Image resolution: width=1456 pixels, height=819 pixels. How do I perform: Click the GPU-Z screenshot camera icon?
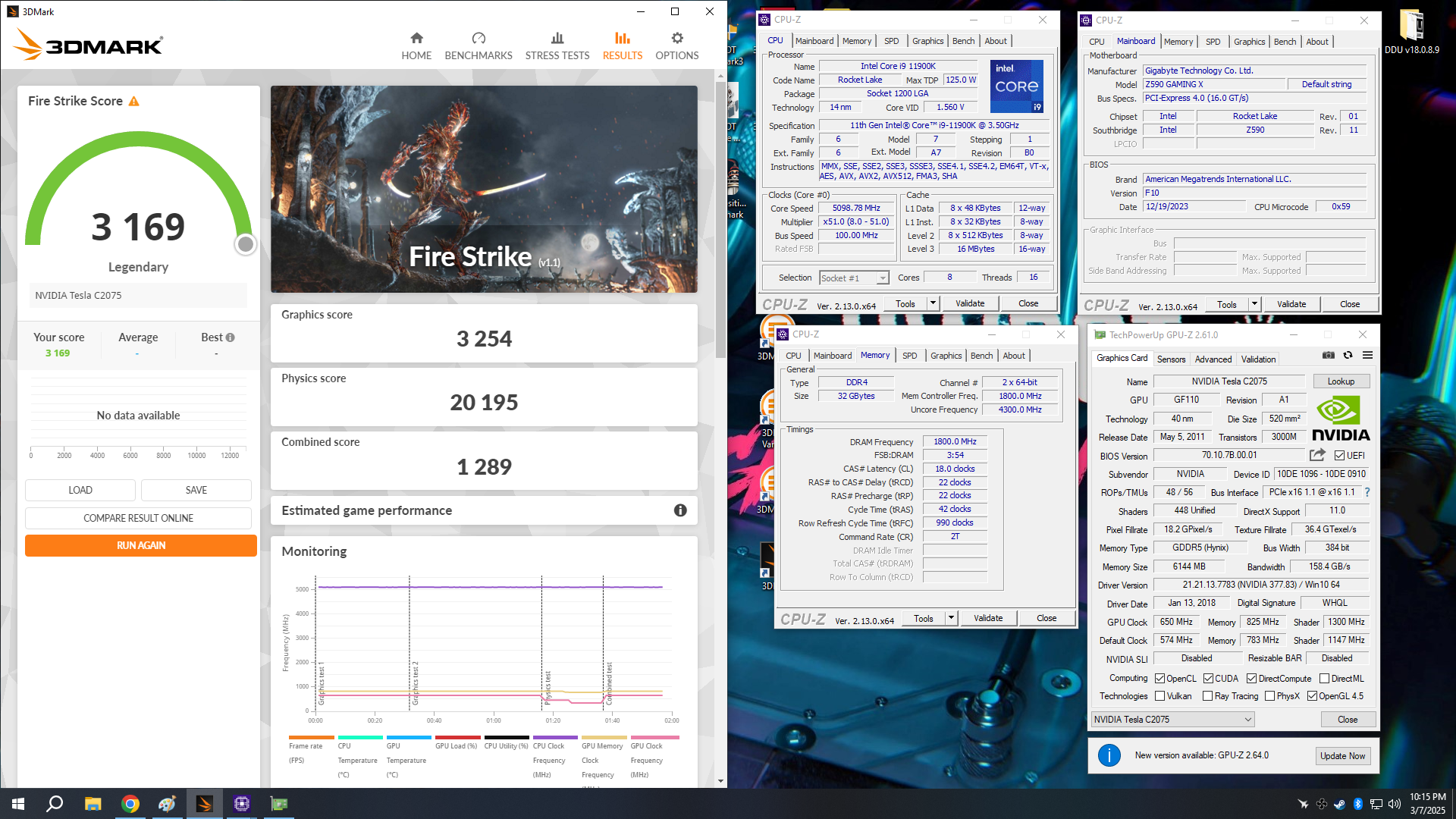point(1329,355)
